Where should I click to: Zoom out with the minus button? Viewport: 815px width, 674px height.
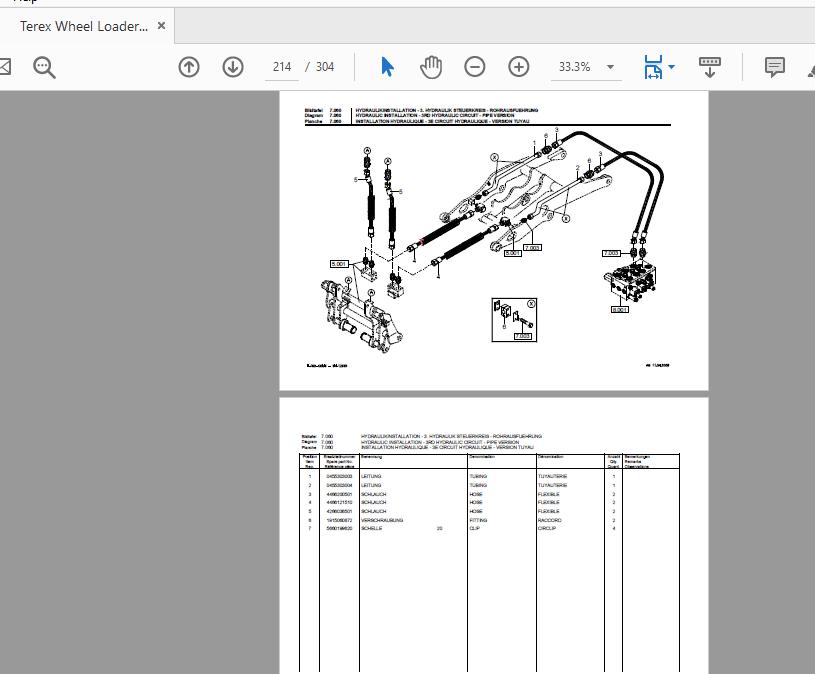point(474,66)
